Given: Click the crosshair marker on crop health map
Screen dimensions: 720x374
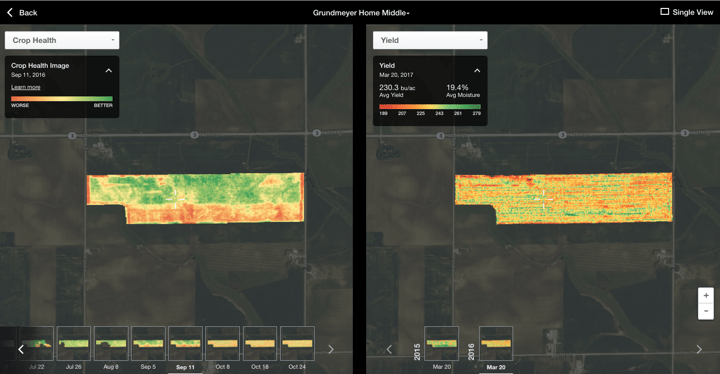Looking at the screenshot, I should click(x=175, y=199).
